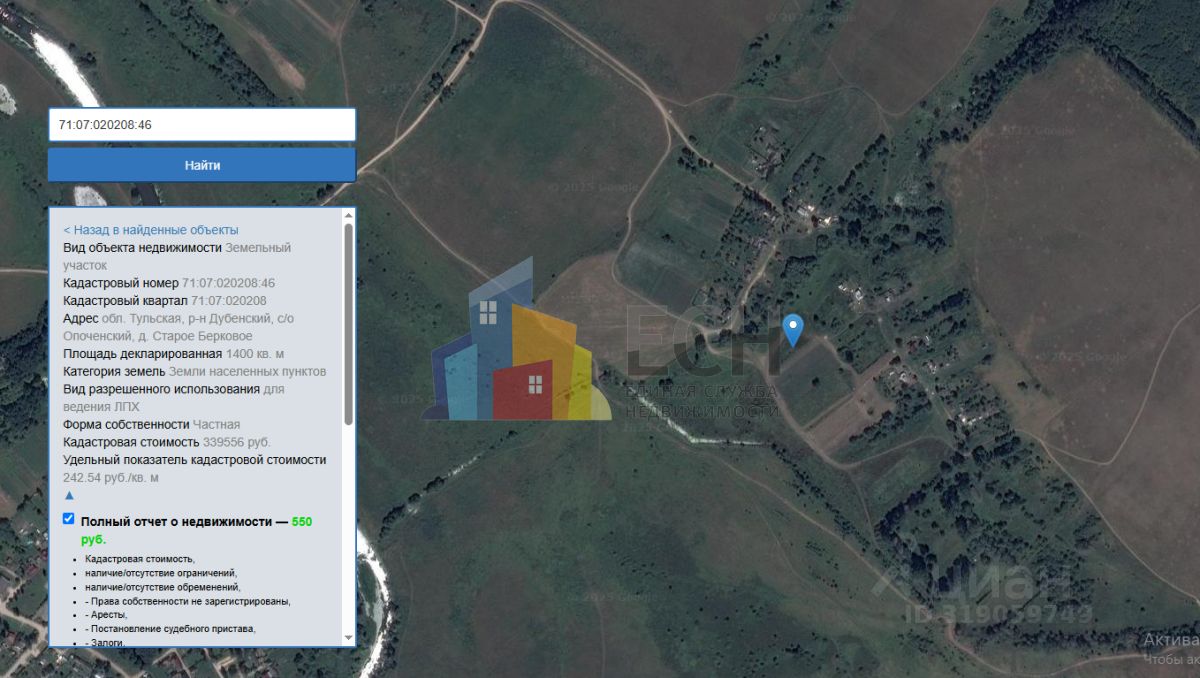
Task: Select the Кадастровый квартал 71:07:020208 line
Action: pos(165,300)
